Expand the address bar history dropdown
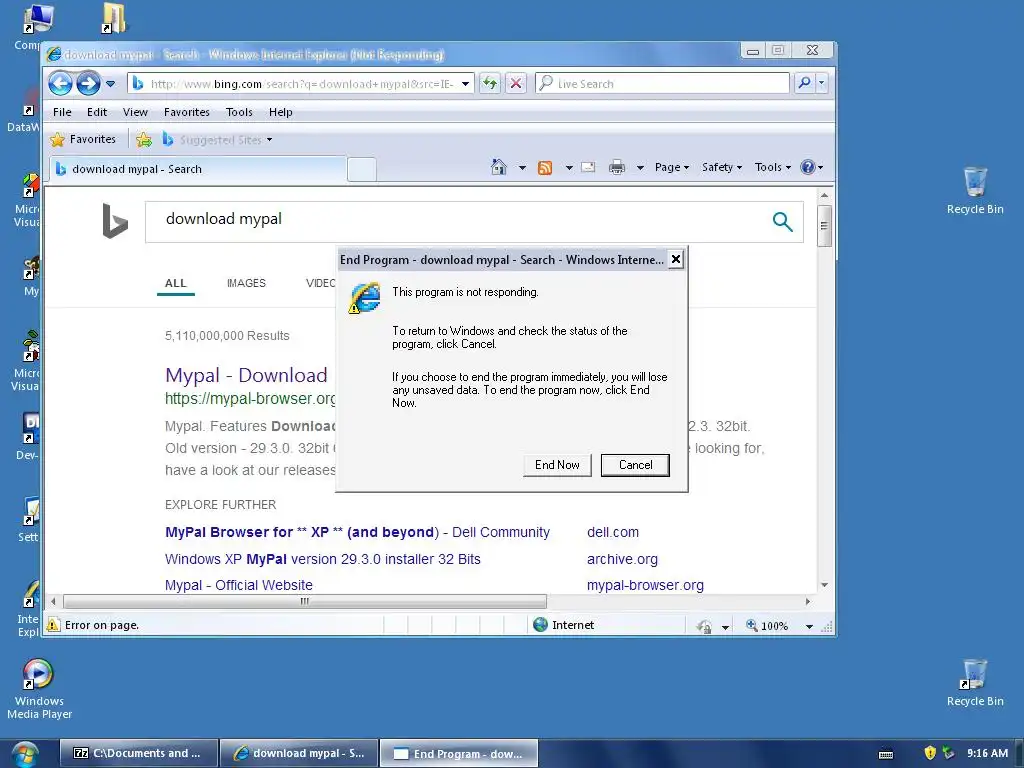The width and height of the screenshot is (1024, 768). tap(465, 84)
